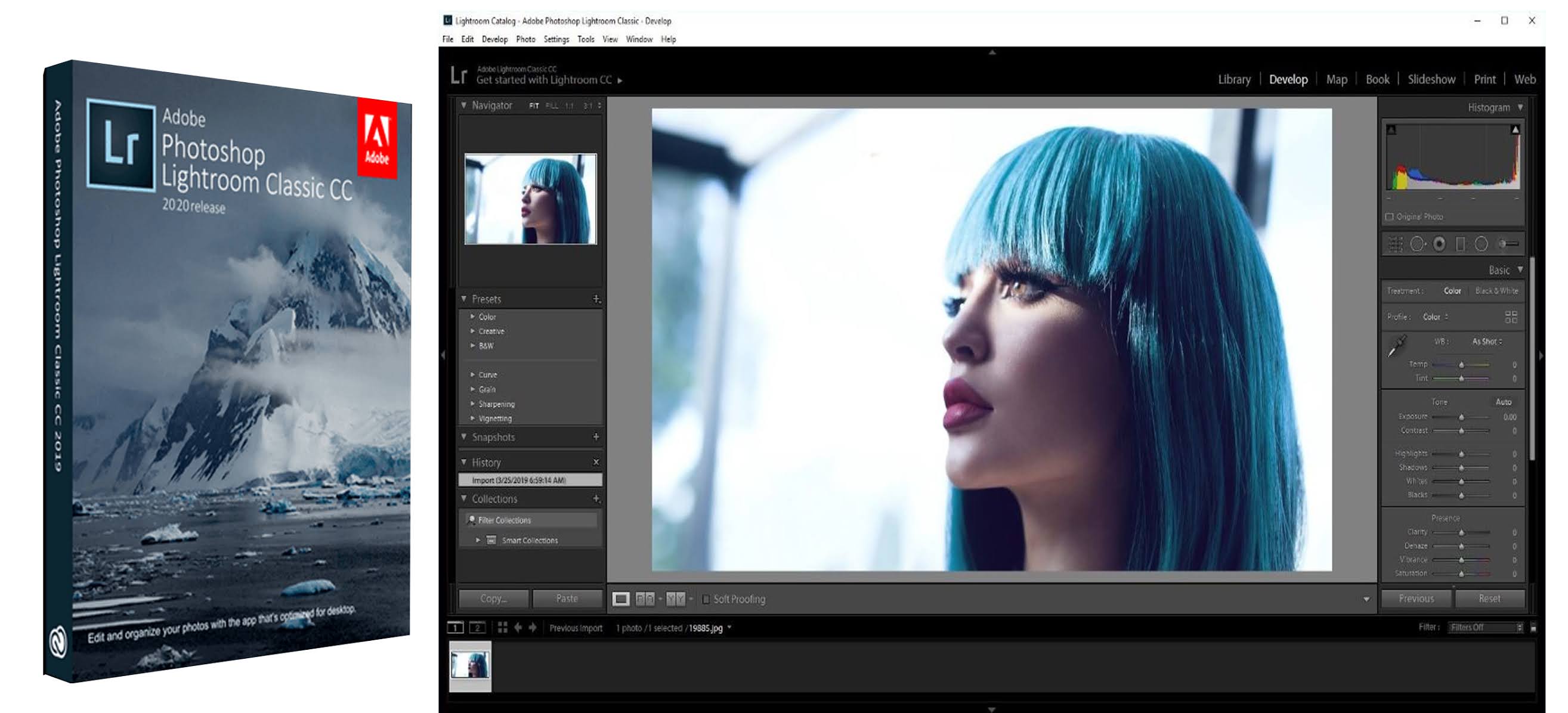Switch Treatment to Black & White
Image resolution: width=1568 pixels, height=713 pixels.
(x=1495, y=291)
